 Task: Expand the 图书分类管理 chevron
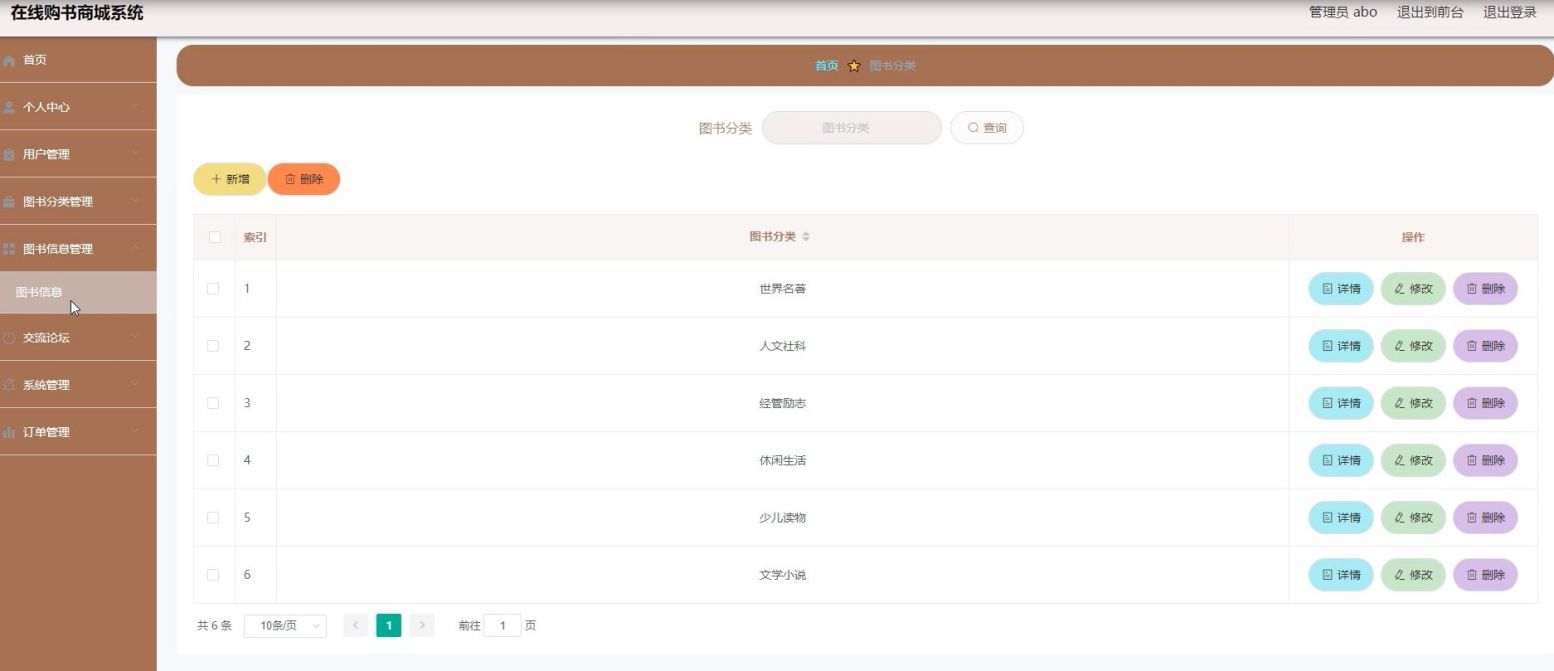point(135,201)
